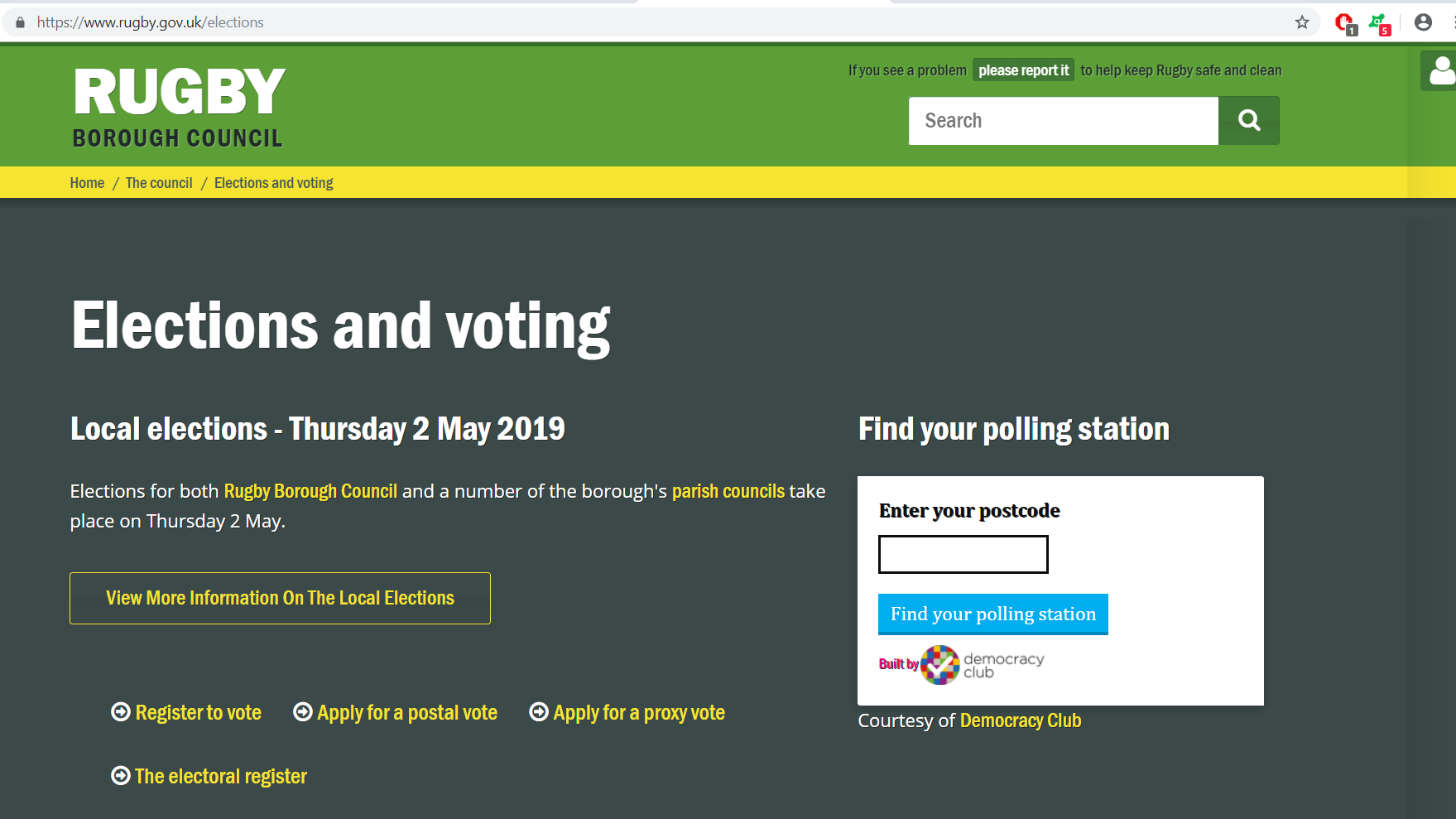The height and width of the screenshot is (819, 1456).
Task: Open the red browser extension icon
Action: 1345,23
